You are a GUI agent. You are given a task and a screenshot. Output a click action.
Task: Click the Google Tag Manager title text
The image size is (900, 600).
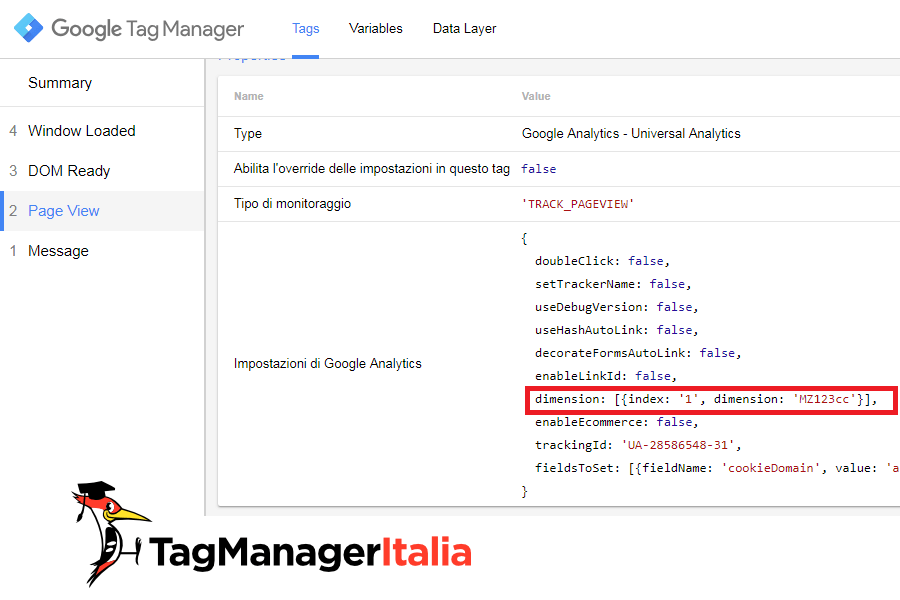148,29
